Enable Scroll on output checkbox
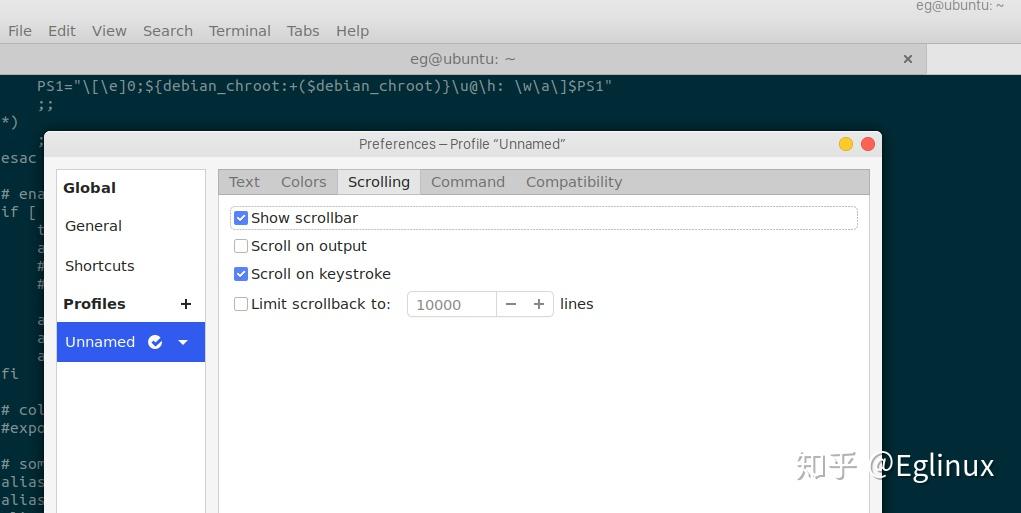The height and width of the screenshot is (513, 1021). (241, 246)
